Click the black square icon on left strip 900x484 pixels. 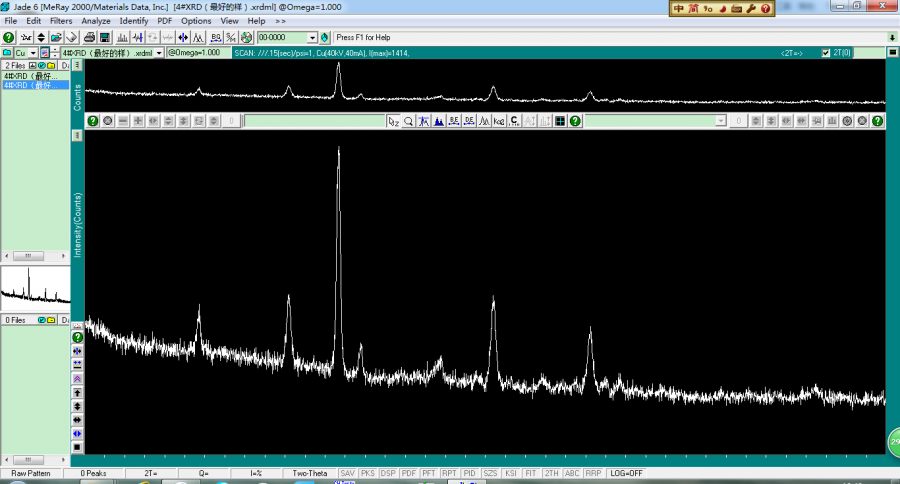(x=77, y=447)
